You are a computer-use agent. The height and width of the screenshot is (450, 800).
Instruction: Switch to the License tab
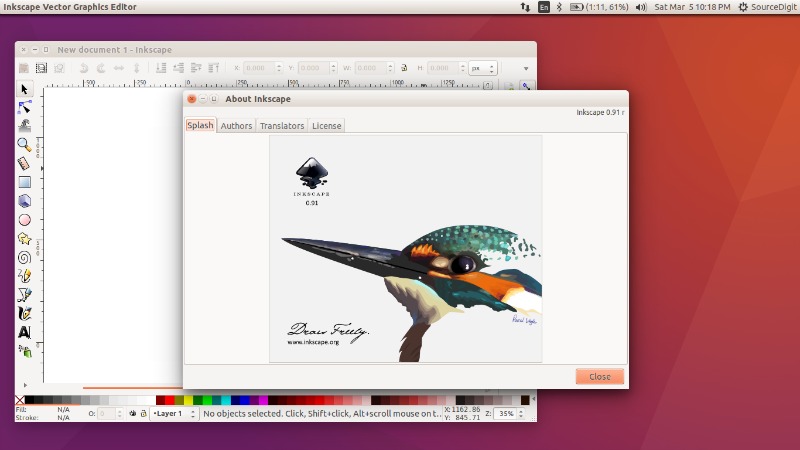[327, 126]
